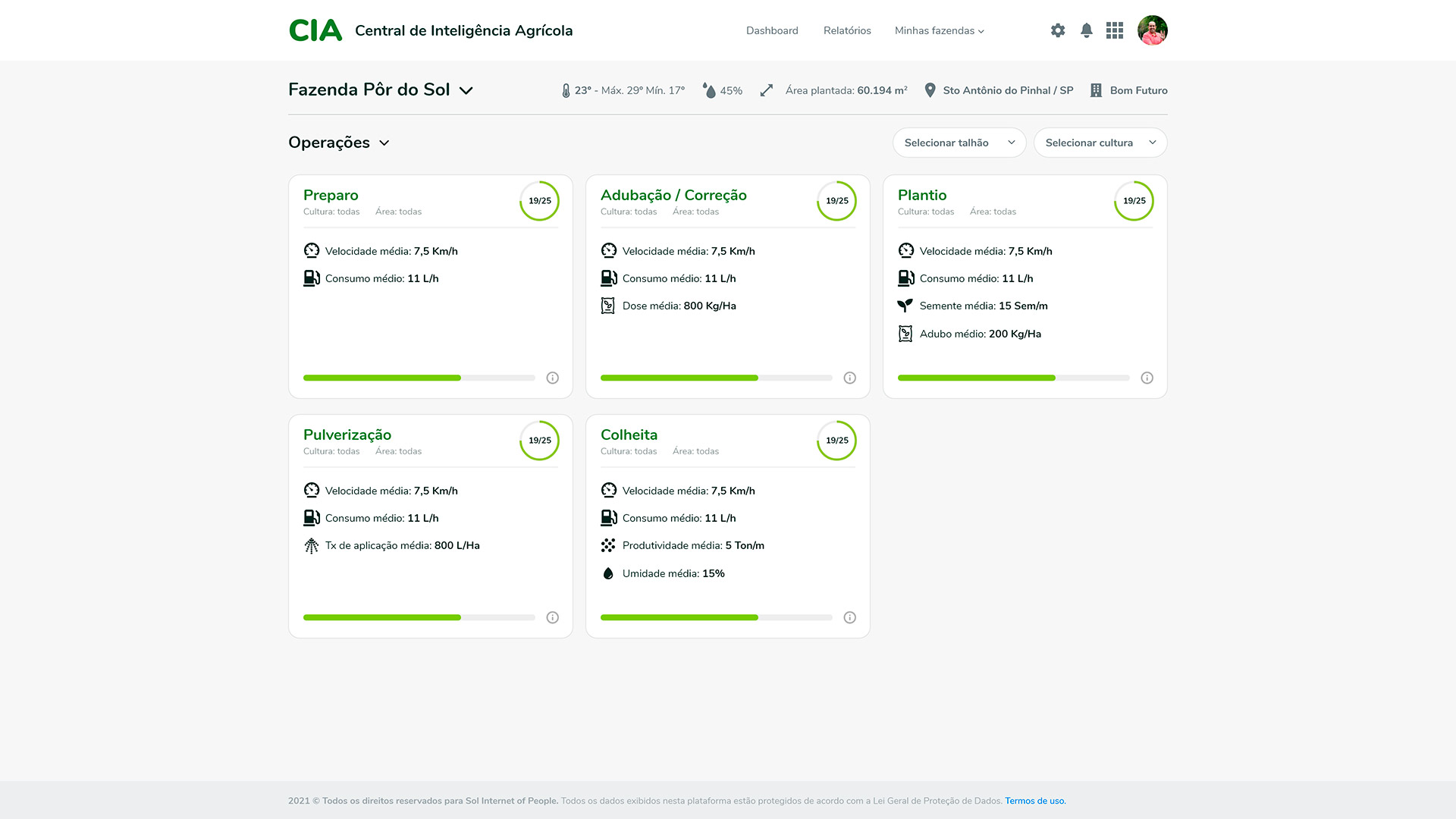Click the location pin icon near Sto Antônio do Pinhal
Screen dimensions: 1456x819
[x=930, y=89]
